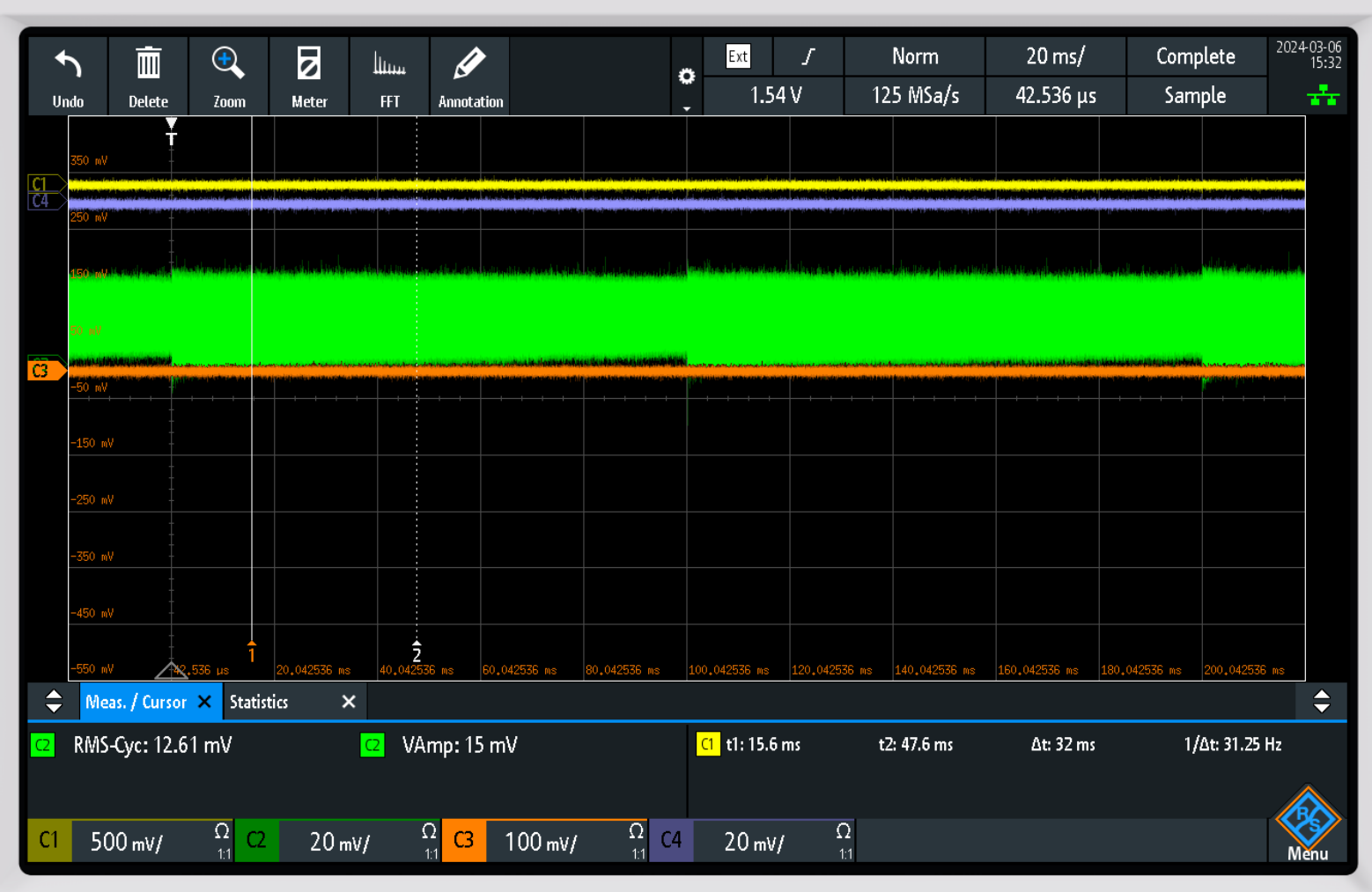The width and height of the screenshot is (1372, 892).
Task: Open the R&S Menu button
Action: (x=1308, y=825)
